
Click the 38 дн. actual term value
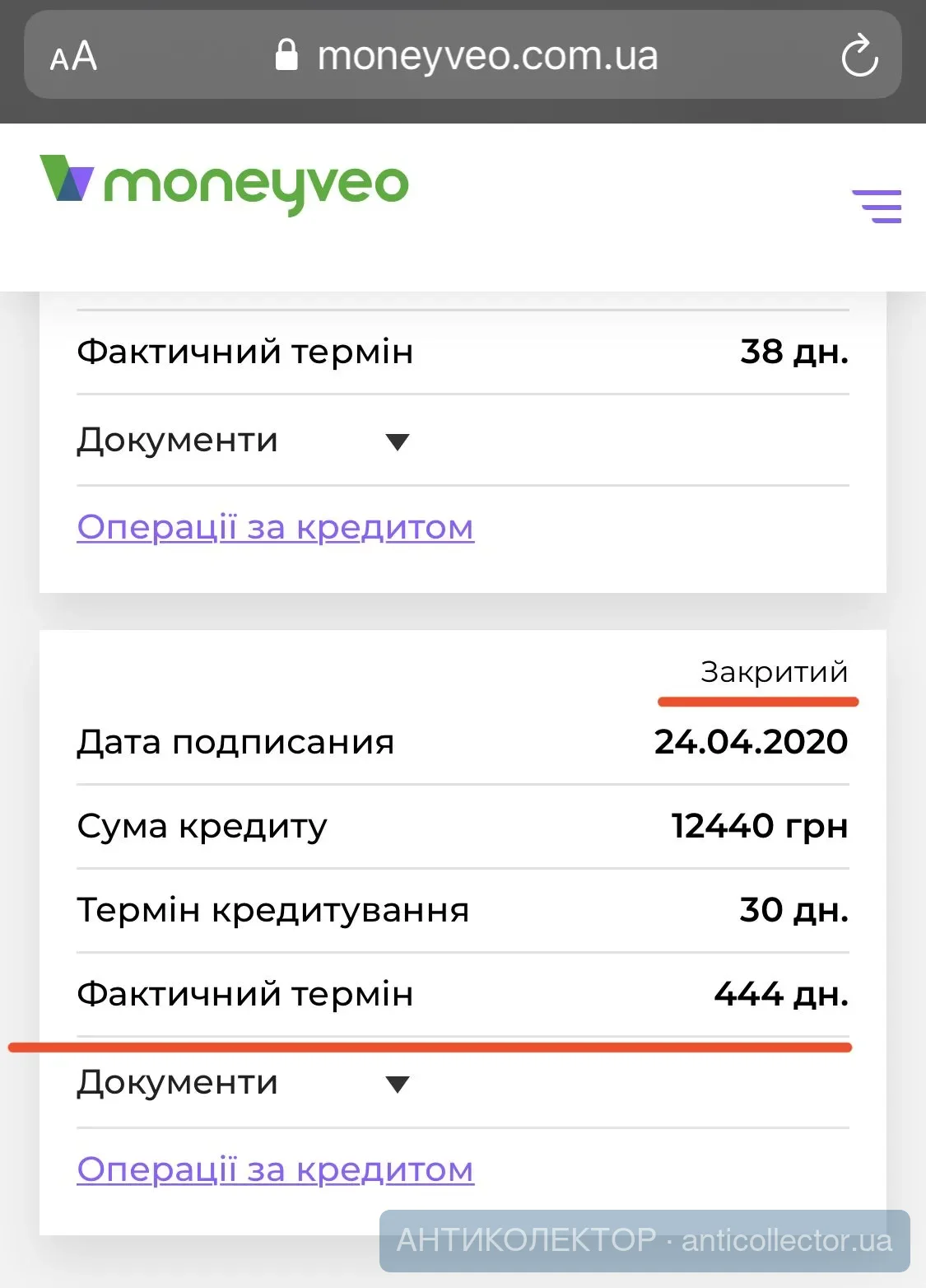click(793, 352)
